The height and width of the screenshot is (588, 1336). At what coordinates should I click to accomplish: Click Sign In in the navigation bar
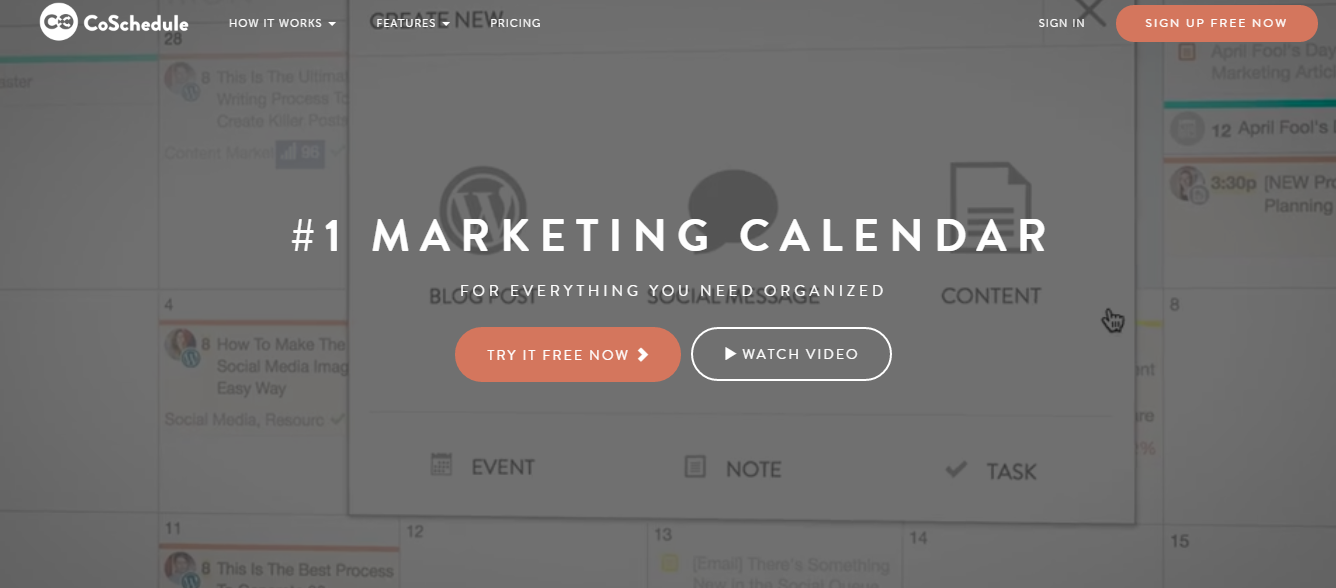pos(1061,22)
